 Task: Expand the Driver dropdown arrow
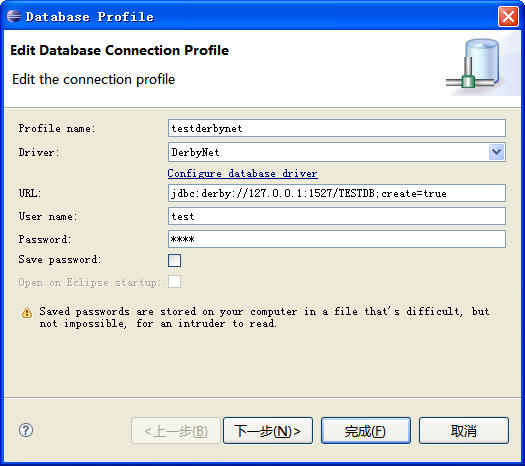tap(497, 152)
